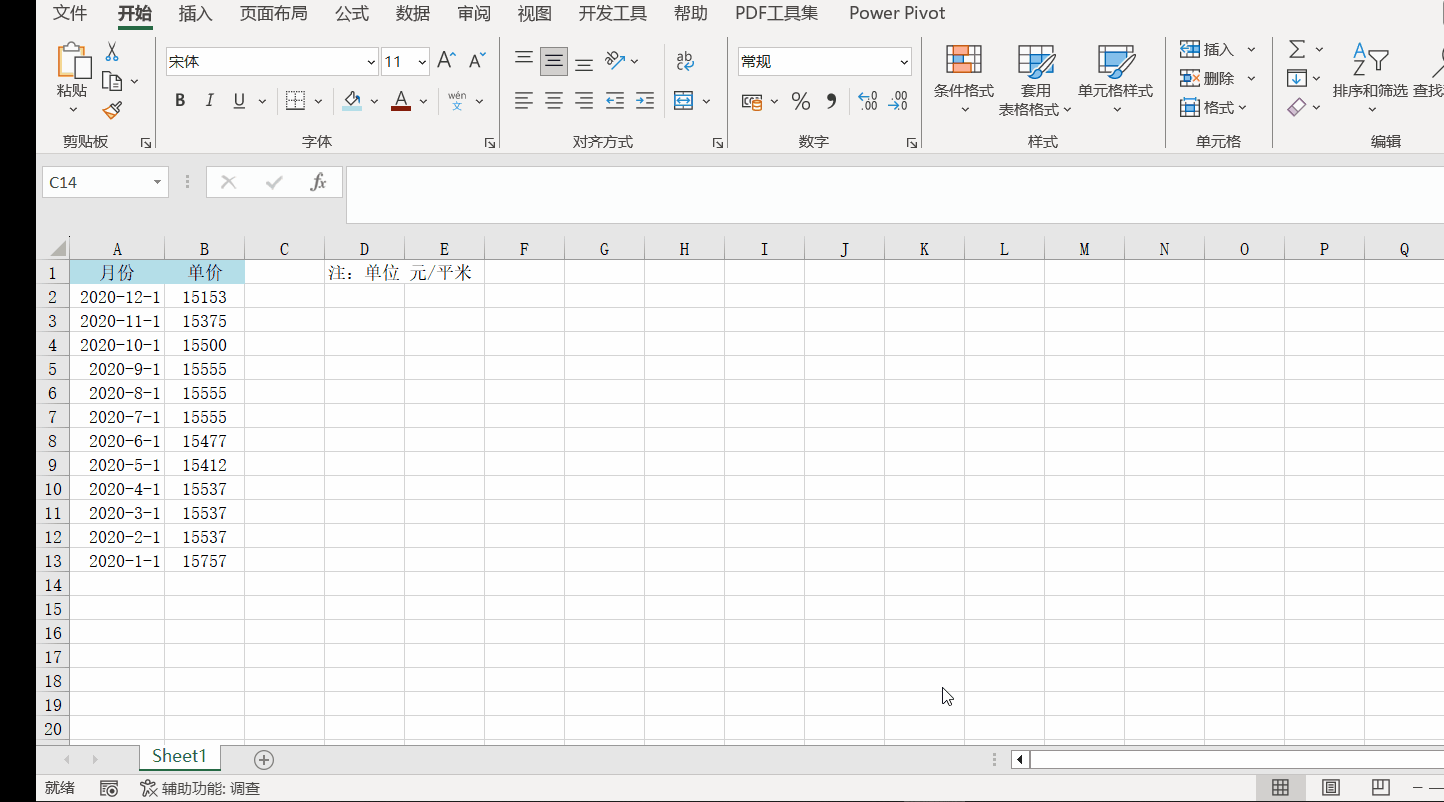Image resolution: width=1444 pixels, height=802 pixels.
Task: Click the AutoSum Σ icon
Action: pos(1299,48)
